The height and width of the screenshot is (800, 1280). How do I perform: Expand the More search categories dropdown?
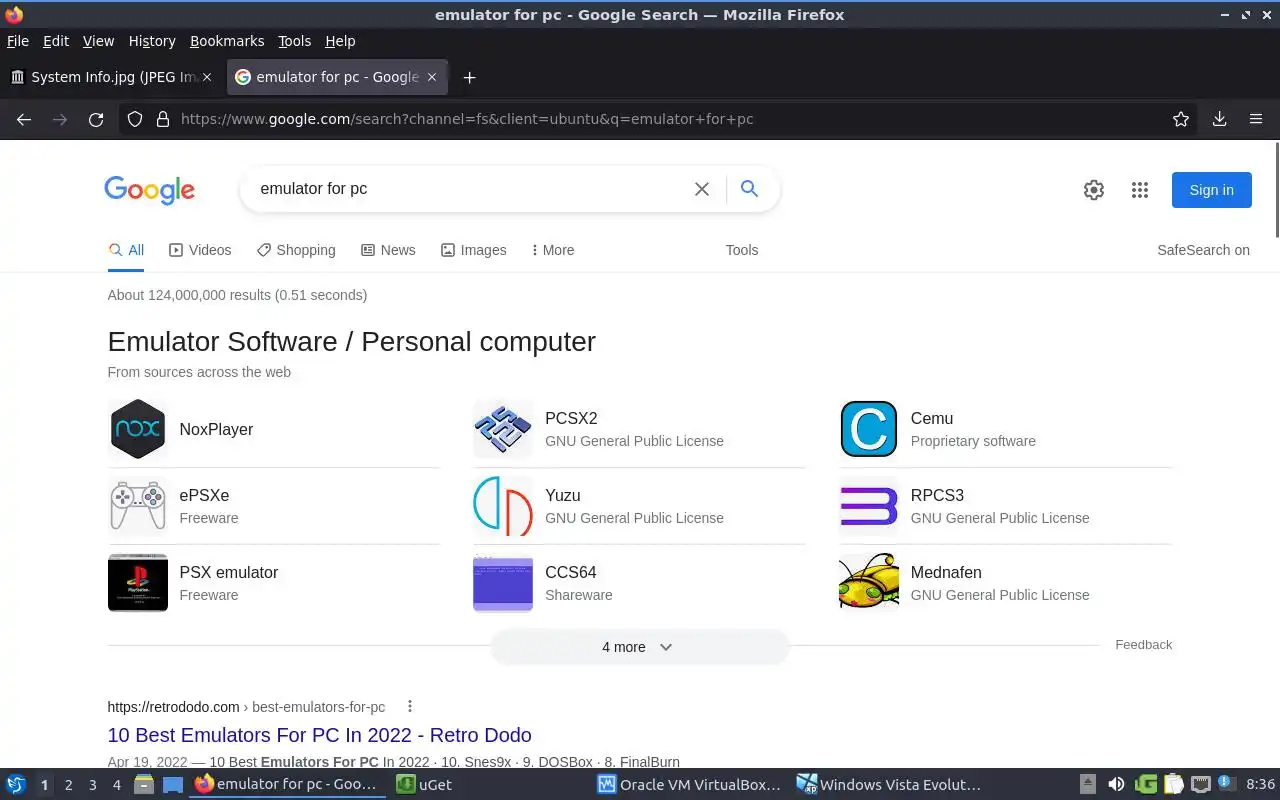pyautogui.click(x=553, y=250)
